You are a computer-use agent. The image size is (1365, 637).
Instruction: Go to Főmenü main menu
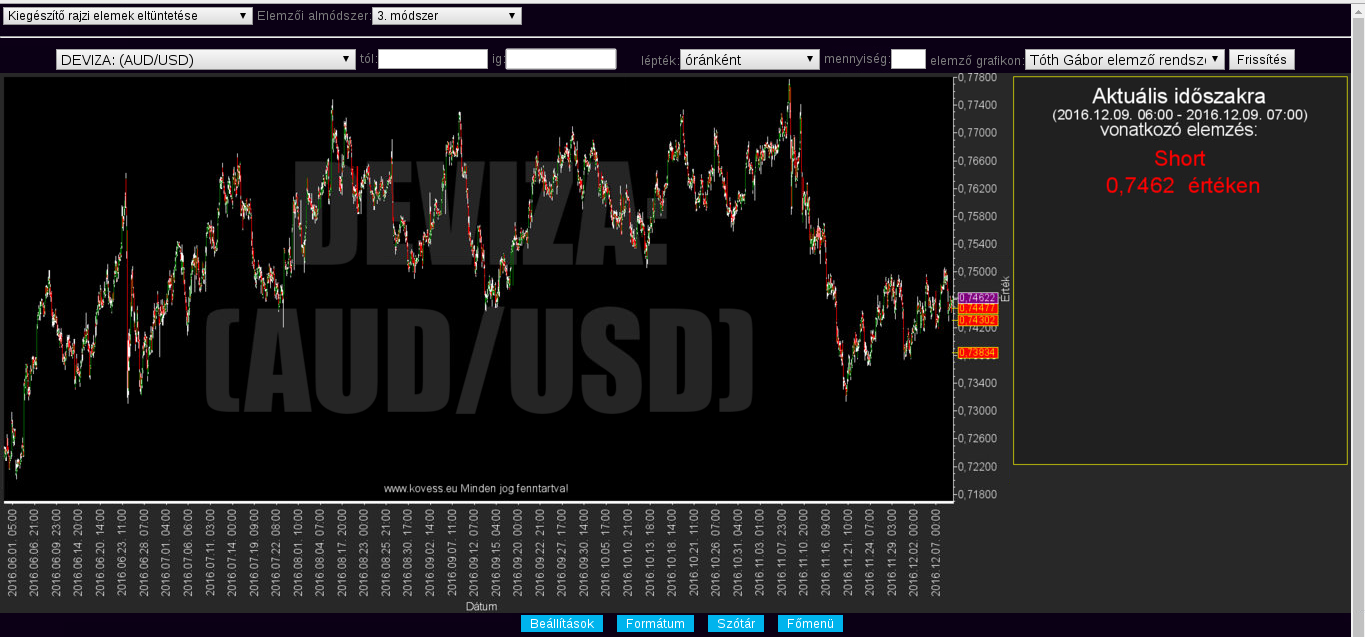tap(810, 624)
